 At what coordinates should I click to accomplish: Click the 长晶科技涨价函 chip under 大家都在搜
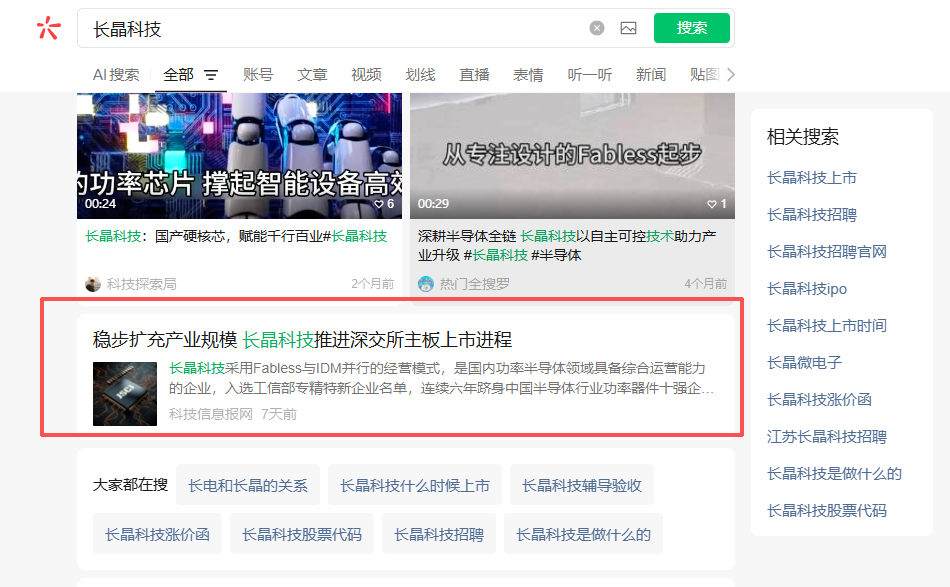(x=158, y=534)
